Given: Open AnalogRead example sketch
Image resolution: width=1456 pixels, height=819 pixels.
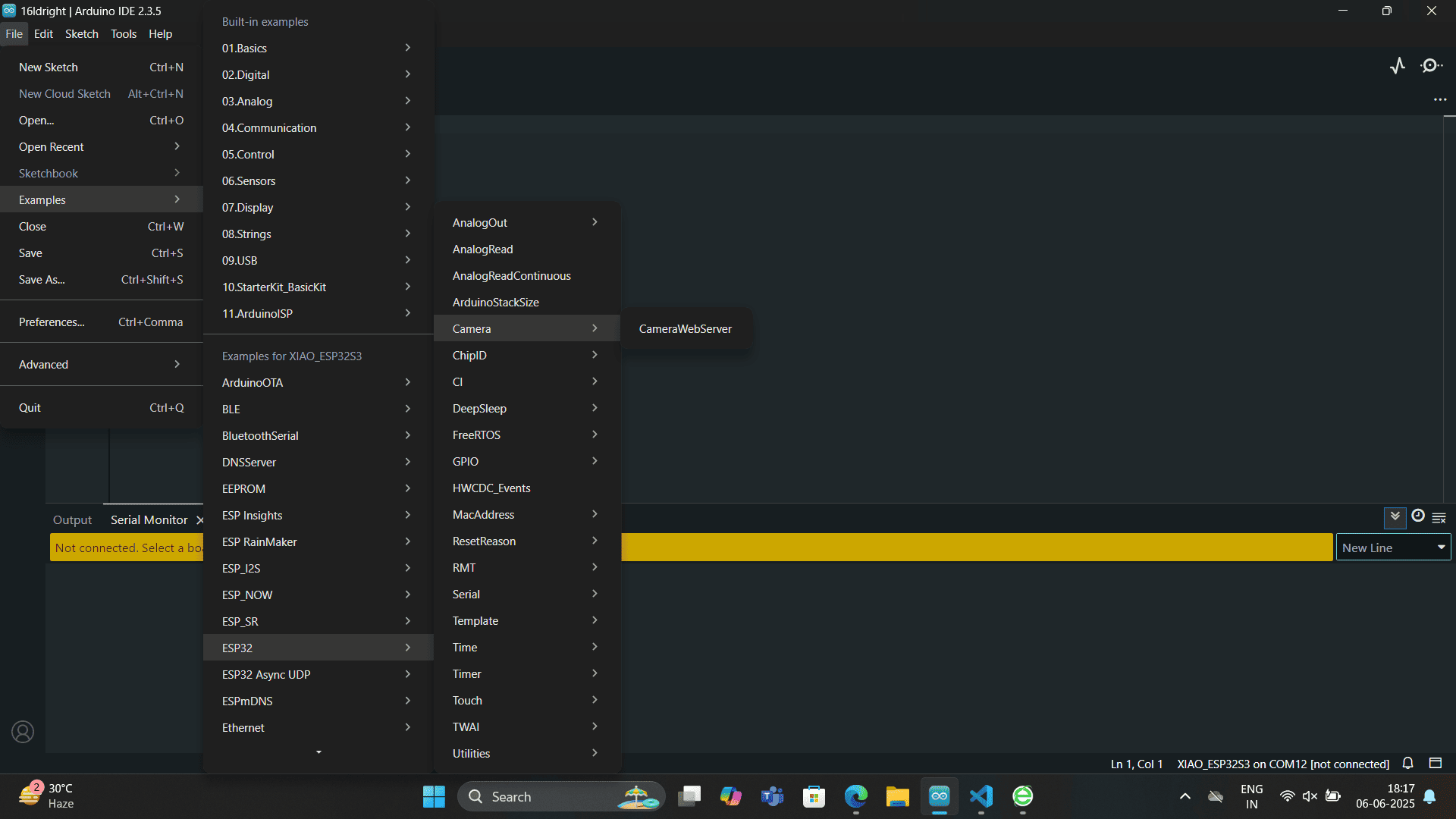Looking at the screenshot, I should 527,249.
